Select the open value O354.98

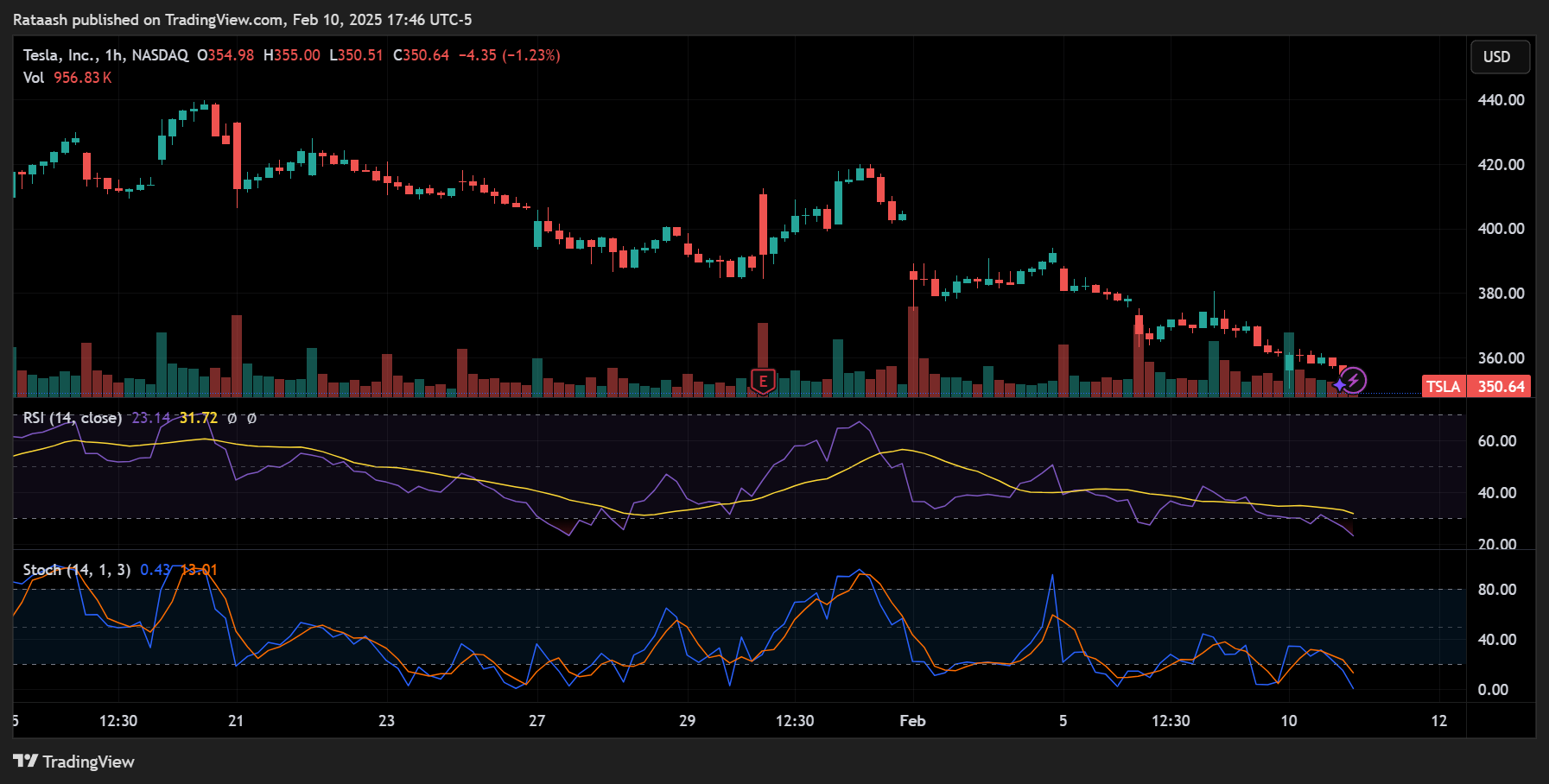(225, 55)
